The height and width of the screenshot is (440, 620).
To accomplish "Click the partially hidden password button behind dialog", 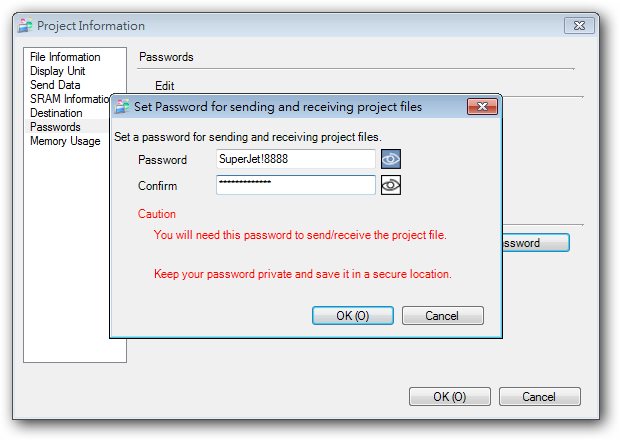I will click(x=533, y=243).
